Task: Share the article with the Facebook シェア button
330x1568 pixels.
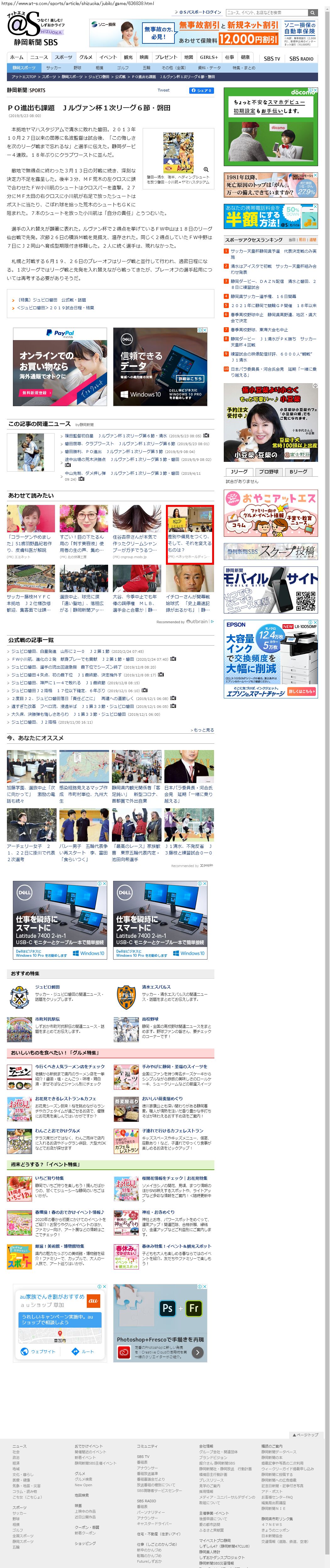Action: tap(202, 91)
